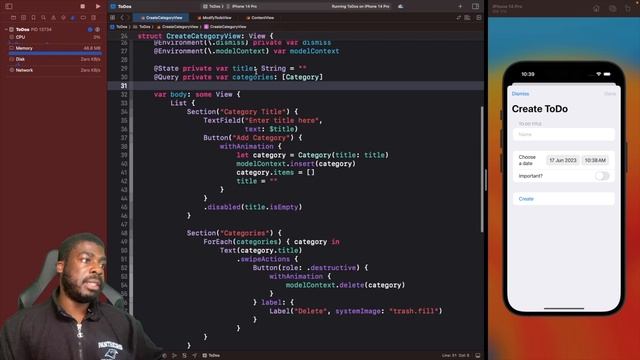Click the simulator screenshot icon

612,8
